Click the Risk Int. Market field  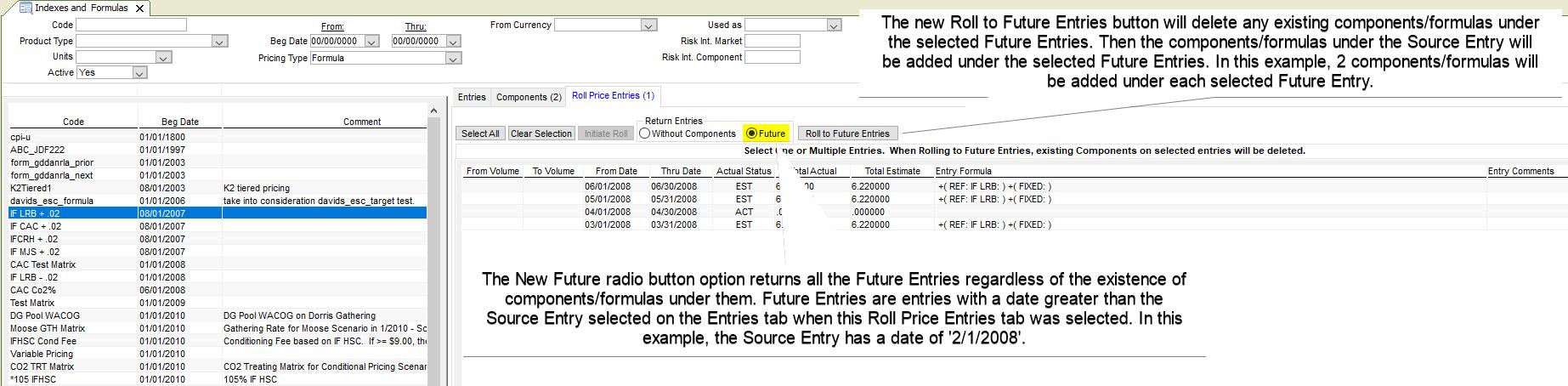pos(772,41)
